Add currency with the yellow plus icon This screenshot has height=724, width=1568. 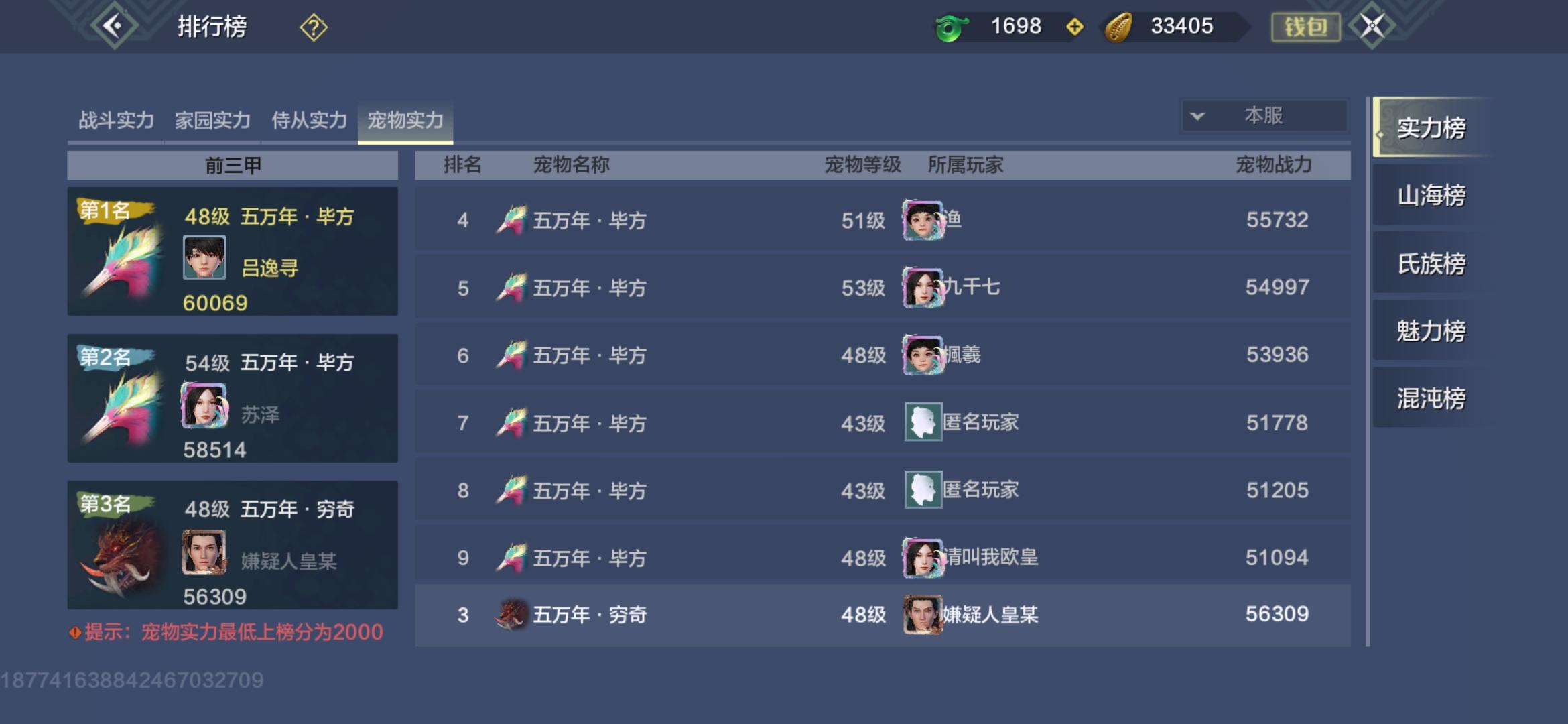point(1075,27)
